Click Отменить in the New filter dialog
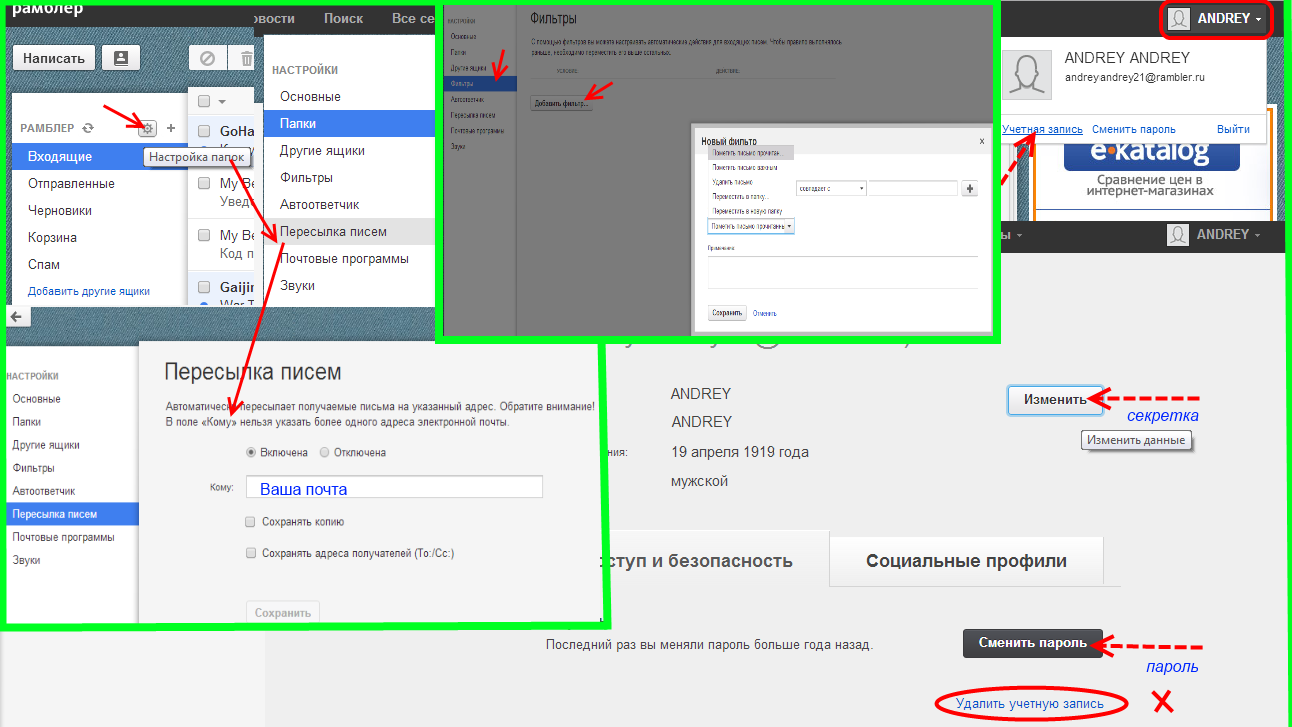The image size is (1292, 727). (x=765, y=313)
